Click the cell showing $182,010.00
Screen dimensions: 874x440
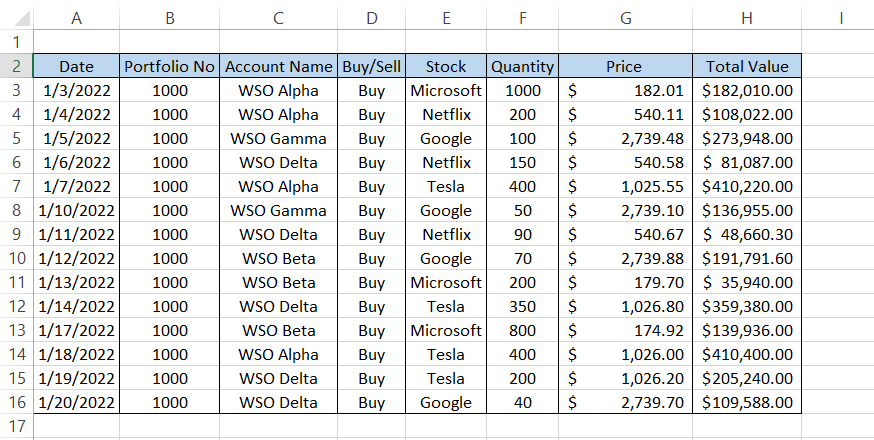tap(747, 90)
